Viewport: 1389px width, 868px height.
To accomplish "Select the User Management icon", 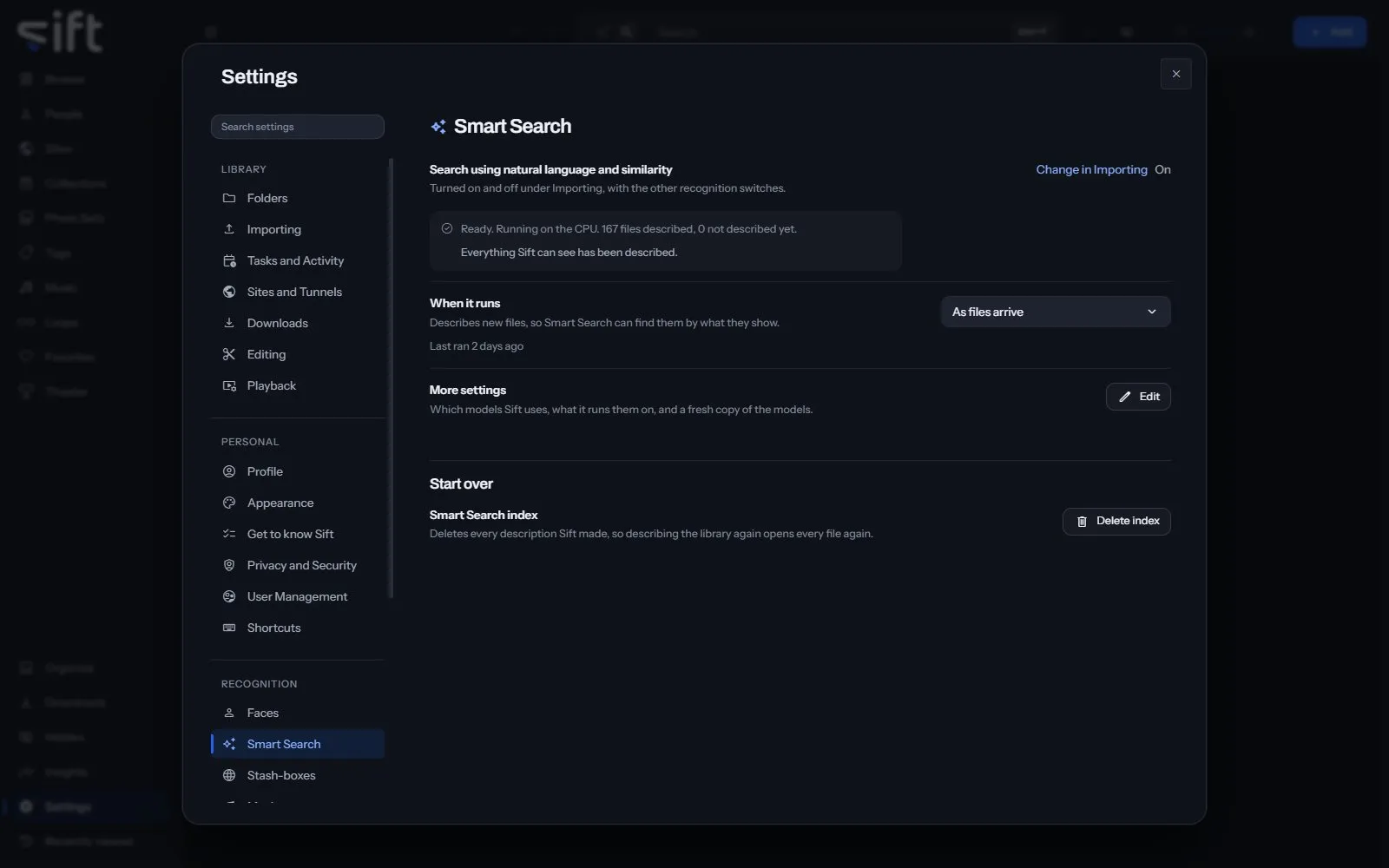I will [229, 596].
